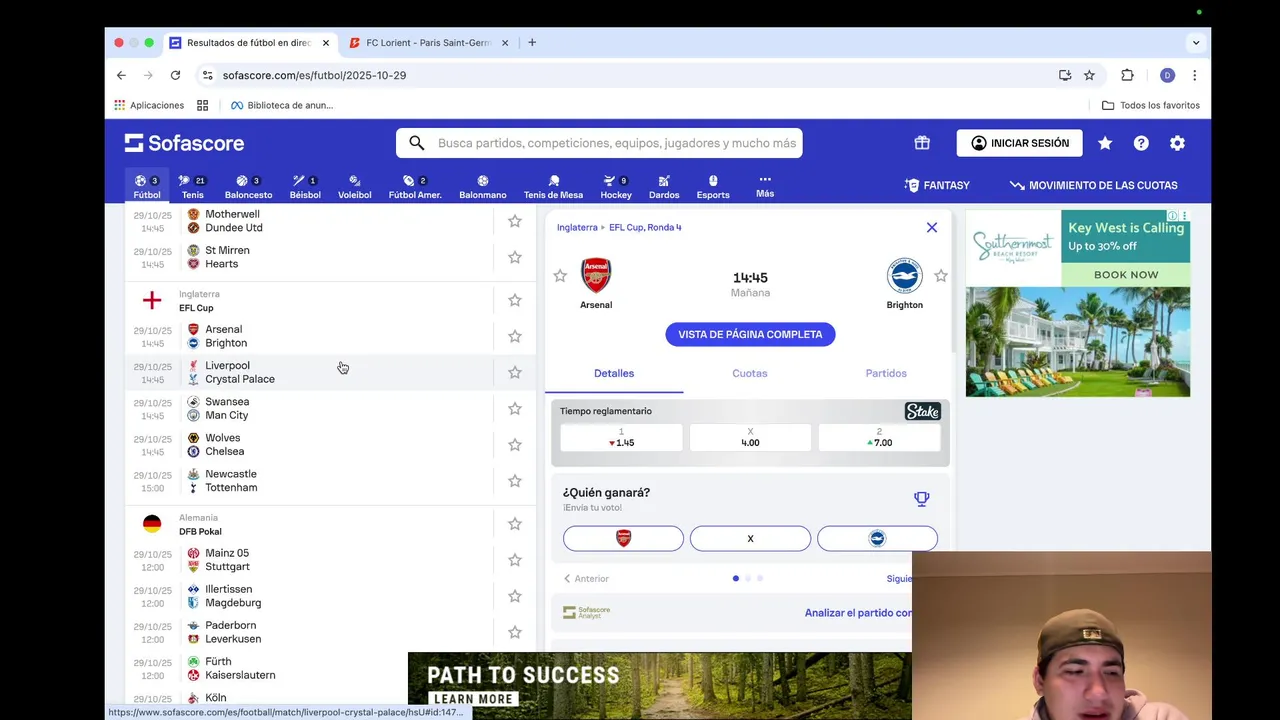This screenshot has width=1280, height=720.
Task: Expand the Más sports menu
Action: pyautogui.click(x=765, y=186)
